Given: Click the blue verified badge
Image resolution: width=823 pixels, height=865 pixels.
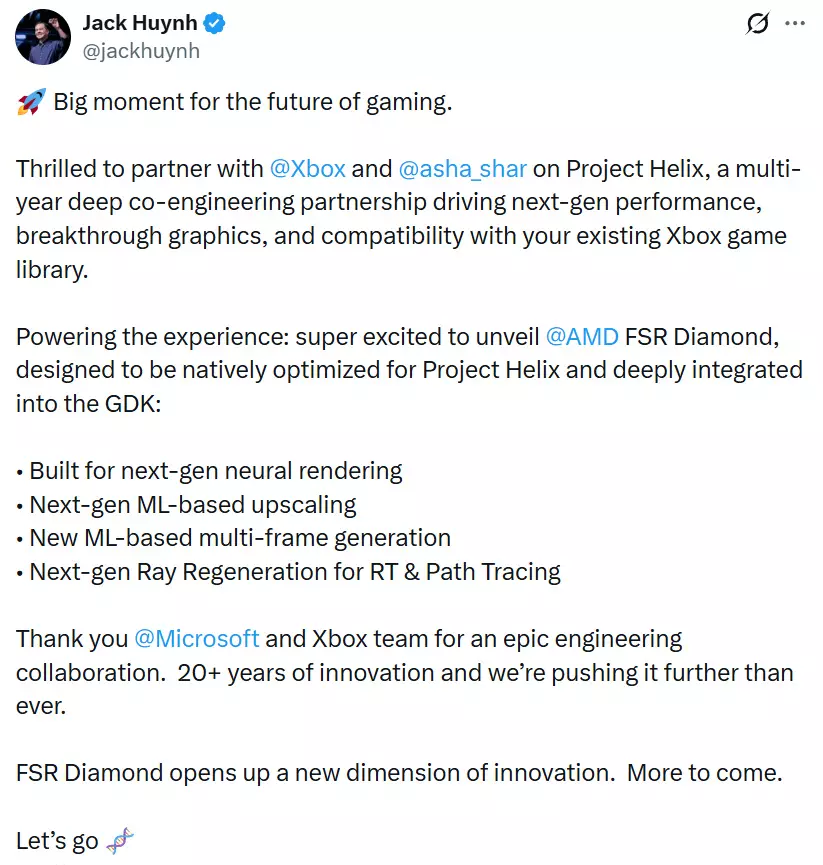Looking at the screenshot, I should (216, 24).
